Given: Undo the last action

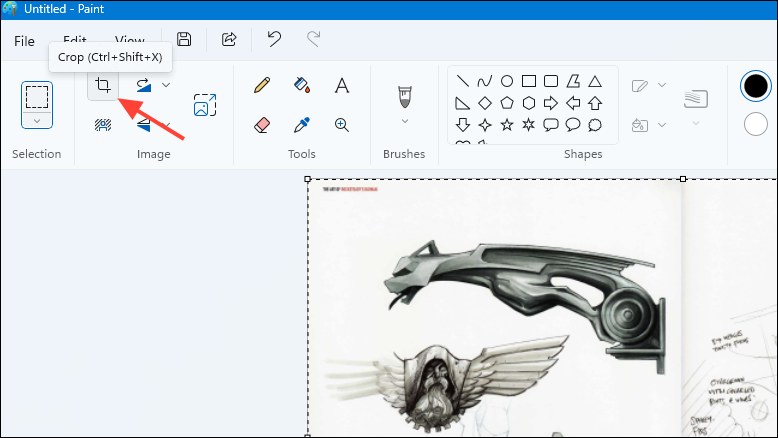Looking at the screenshot, I should click(x=274, y=39).
